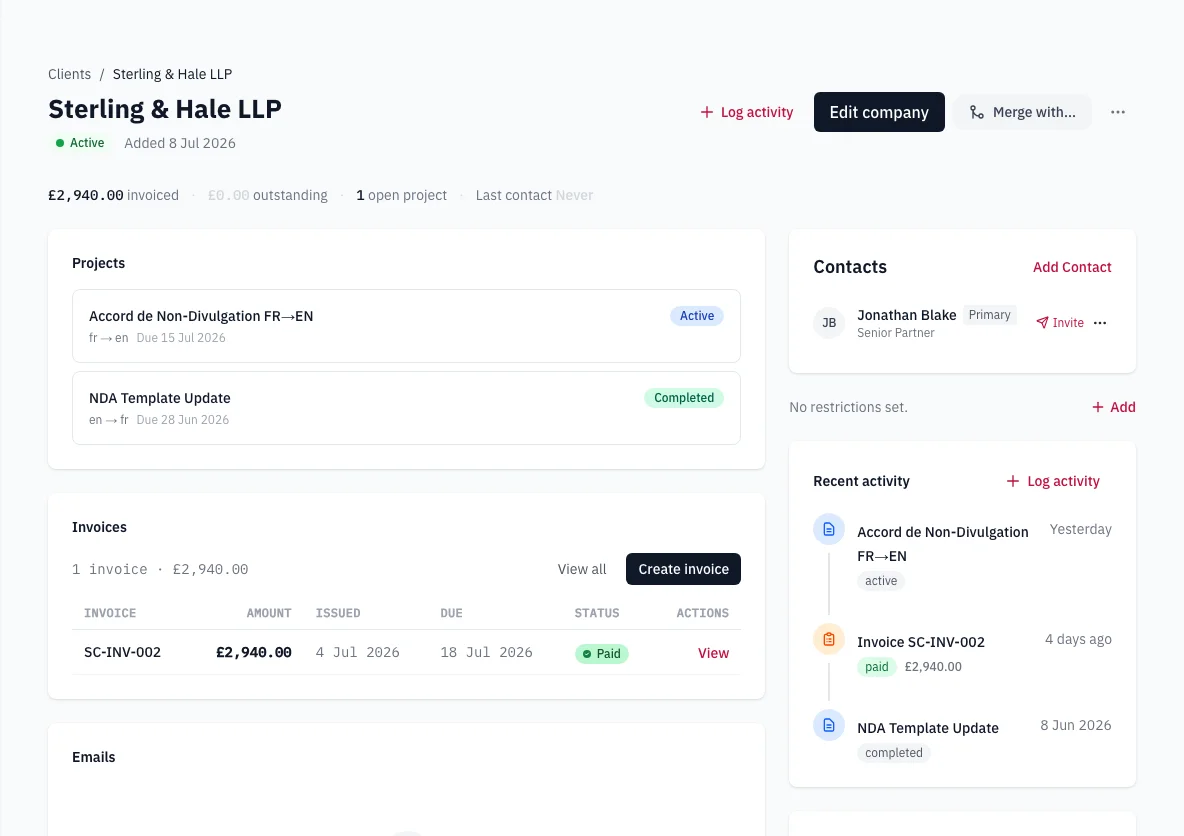Click plus icon beside header Log activity
This screenshot has height=836, width=1184.
click(x=707, y=112)
